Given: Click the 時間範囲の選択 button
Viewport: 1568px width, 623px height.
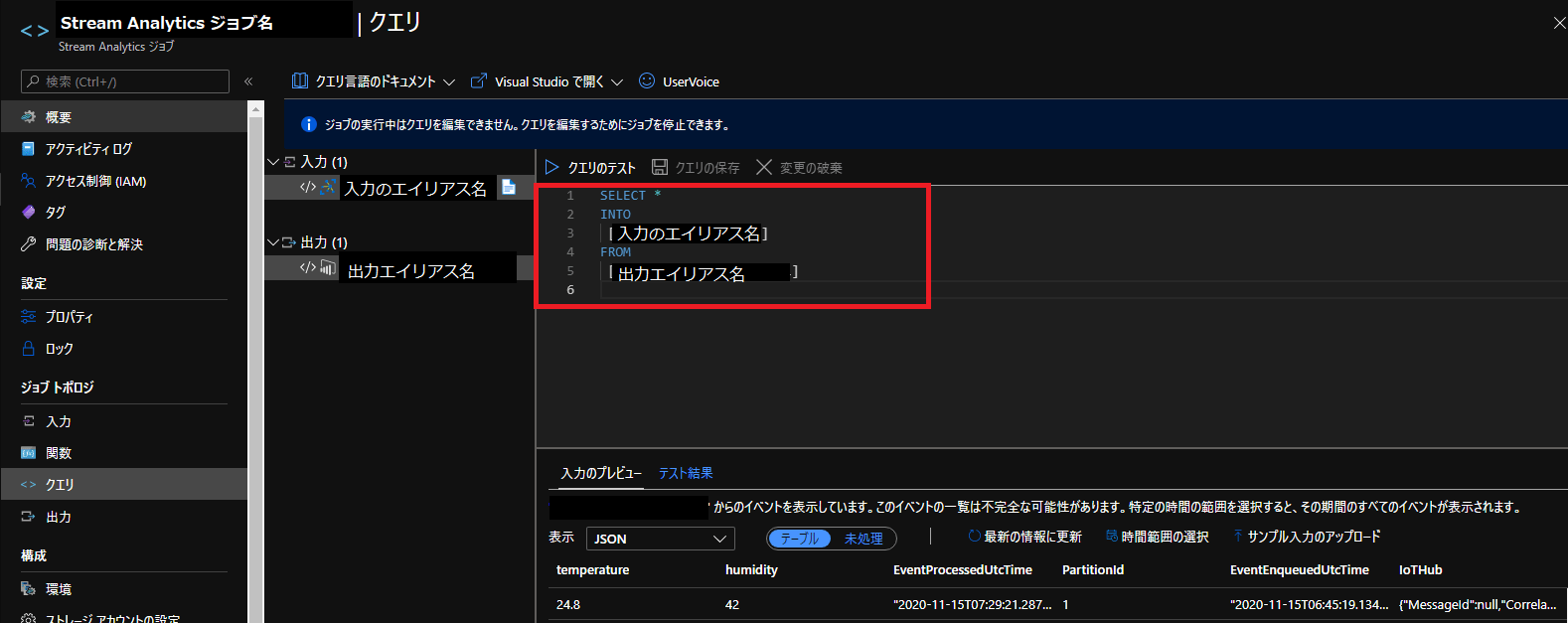Looking at the screenshot, I should pyautogui.click(x=1157, y=537).
